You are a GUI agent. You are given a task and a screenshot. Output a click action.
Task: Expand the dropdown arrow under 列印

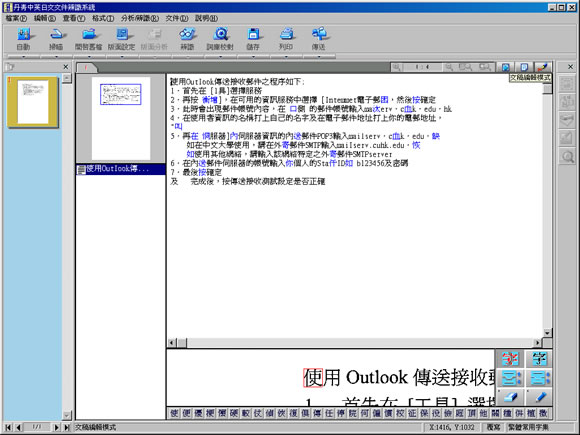(x=286, y=57)
